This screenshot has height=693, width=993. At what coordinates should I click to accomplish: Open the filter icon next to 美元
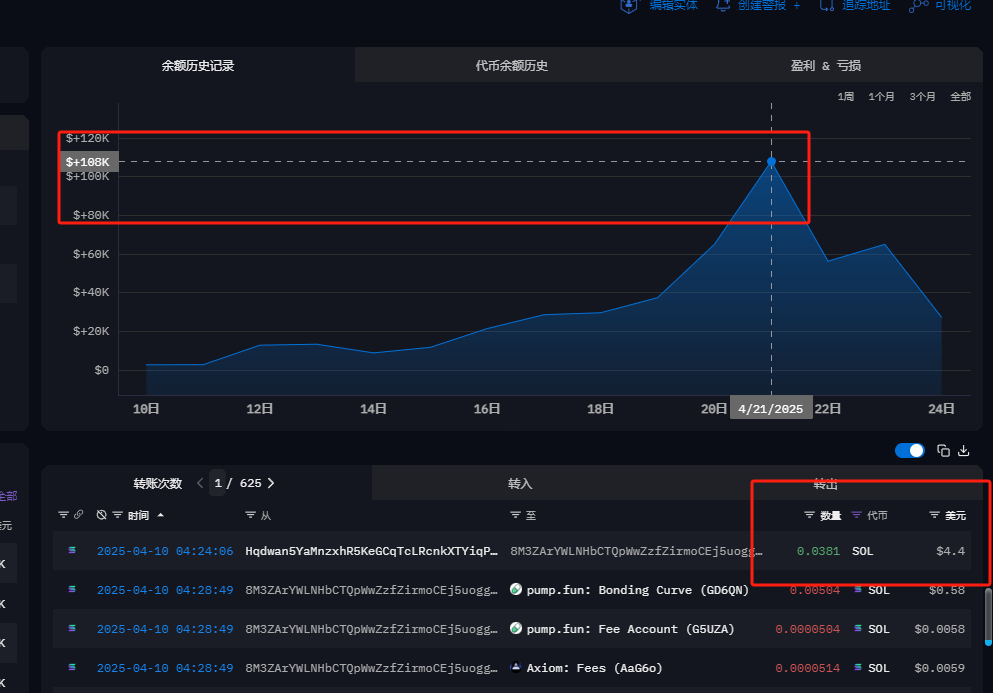934,515
